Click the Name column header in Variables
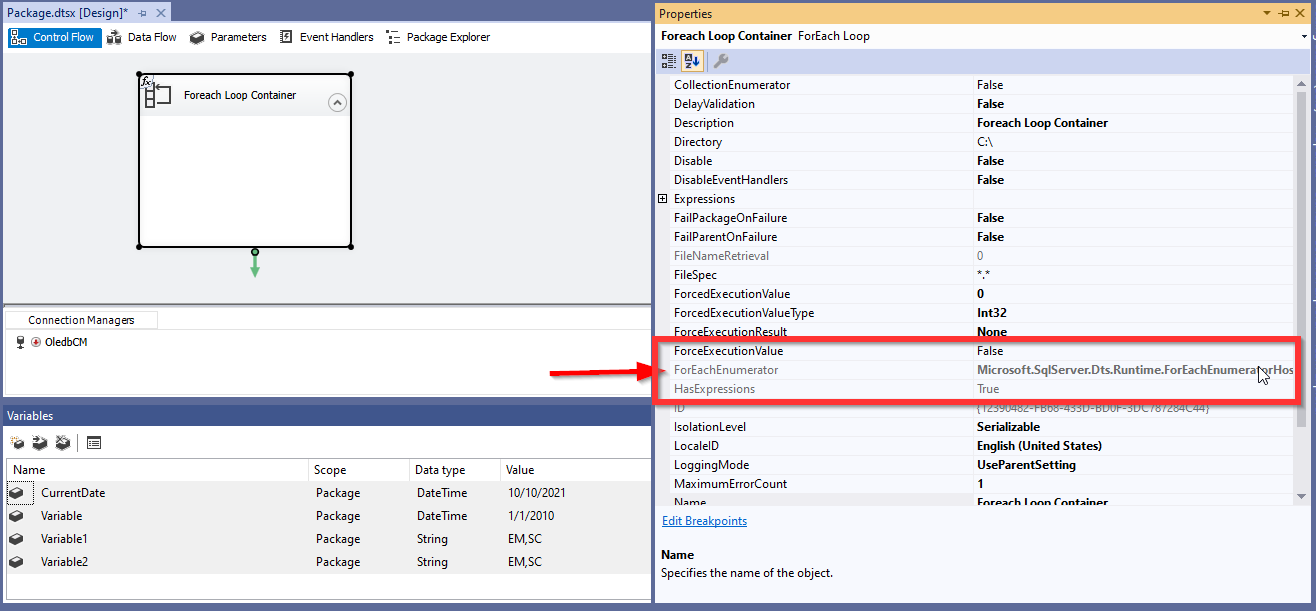The width and height of the screenshot is (1316, 611). click(x=157, y=470)
